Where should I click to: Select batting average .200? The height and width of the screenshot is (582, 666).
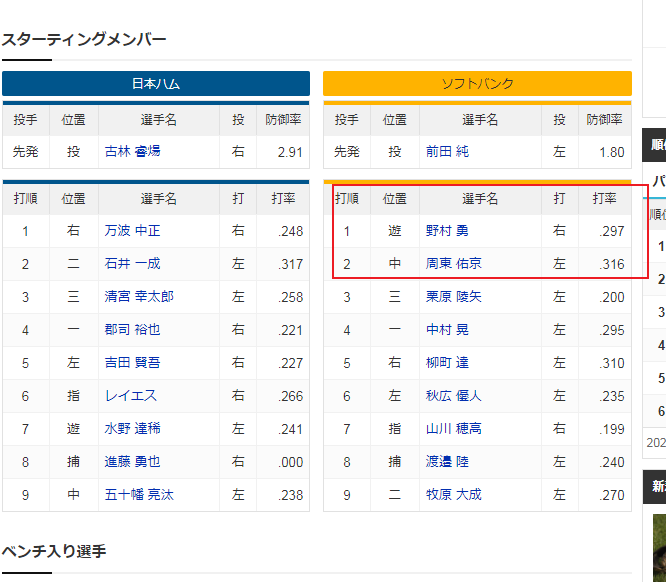(612, 297)
